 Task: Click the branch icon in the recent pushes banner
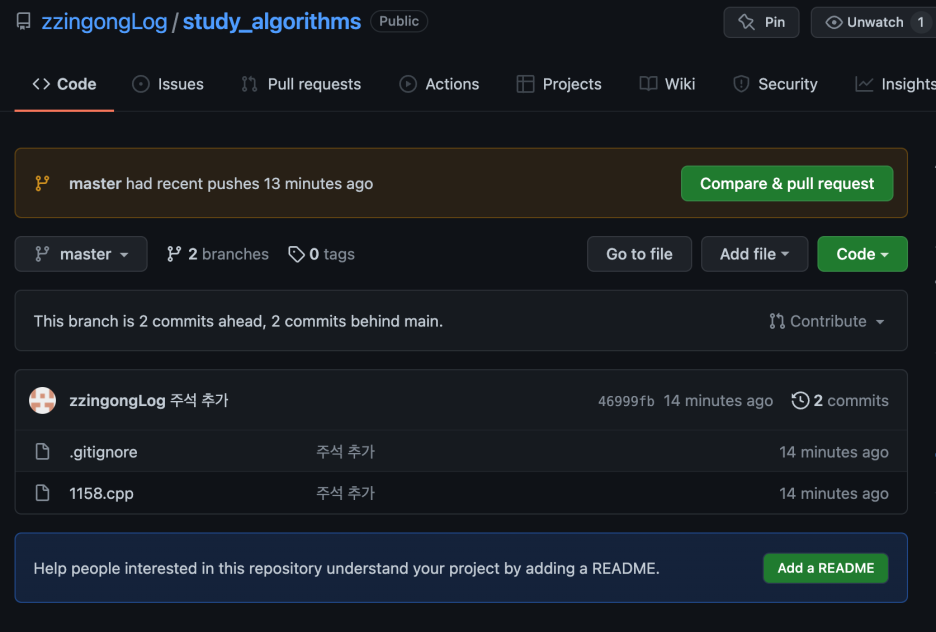[x=42, y=183]
